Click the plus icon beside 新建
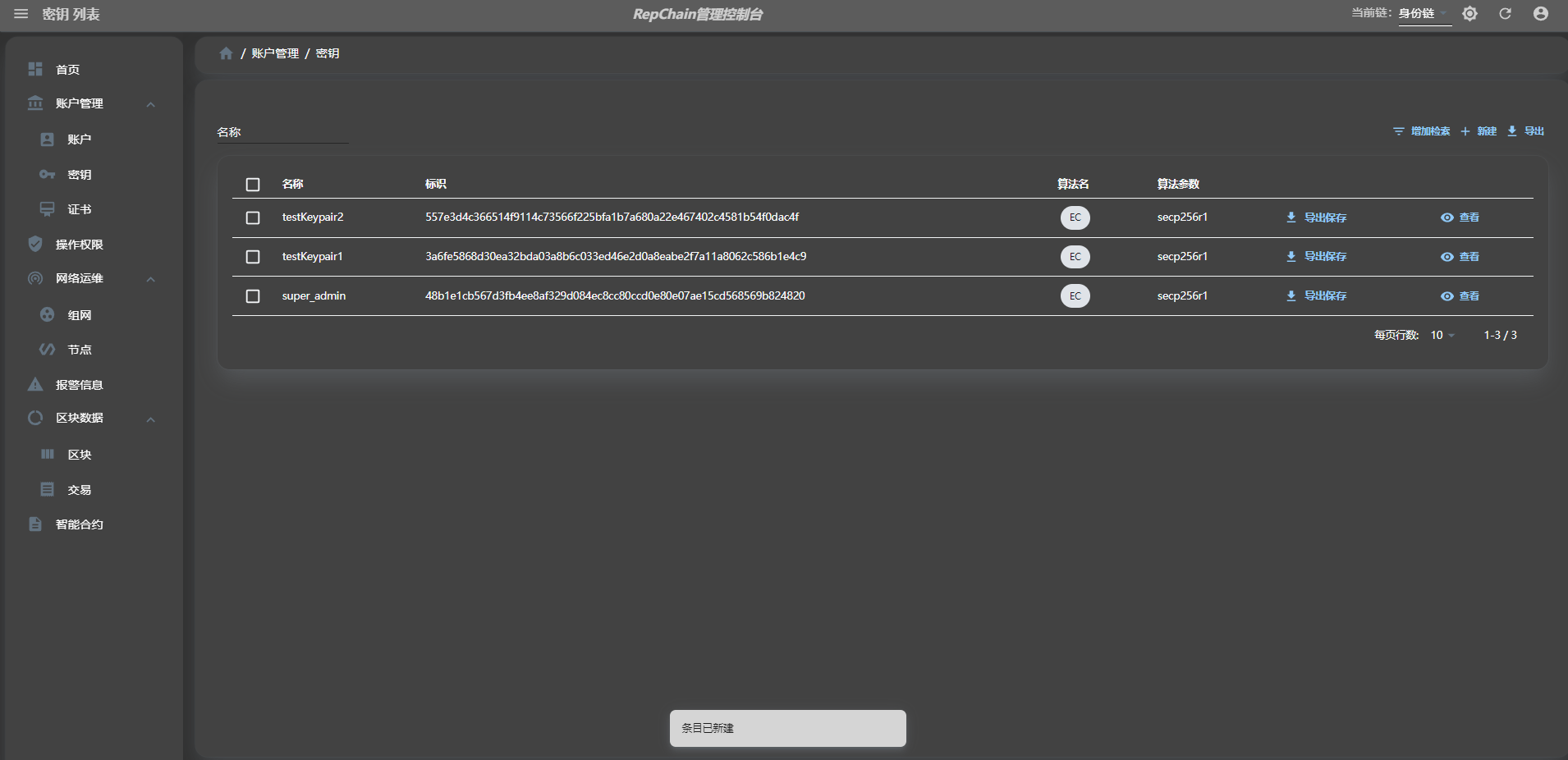Screen dimensions: 1568x760 pyautogui.click(x=1465, y=131)
